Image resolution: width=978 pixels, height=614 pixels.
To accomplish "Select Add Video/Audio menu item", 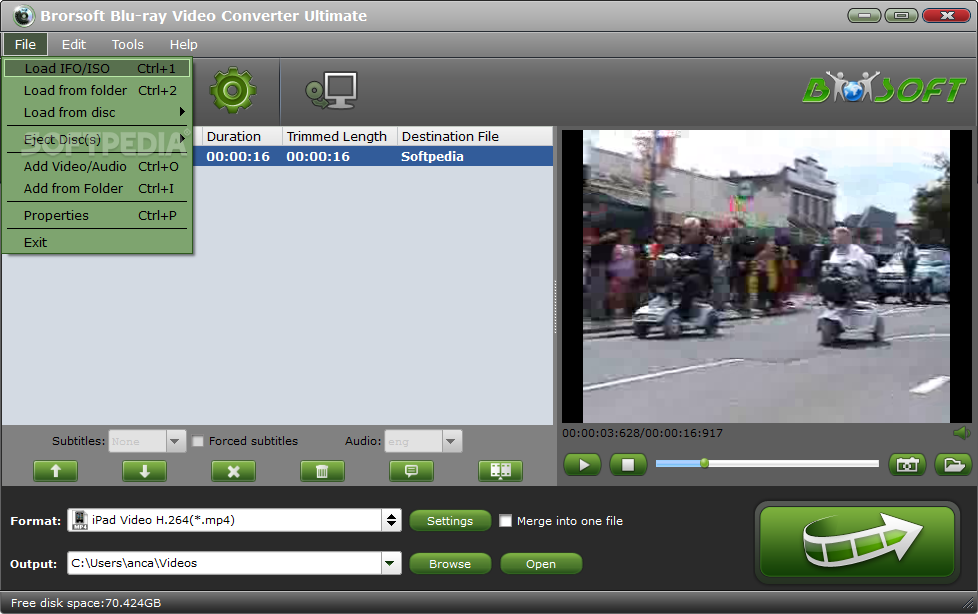I will pos(97,167).
